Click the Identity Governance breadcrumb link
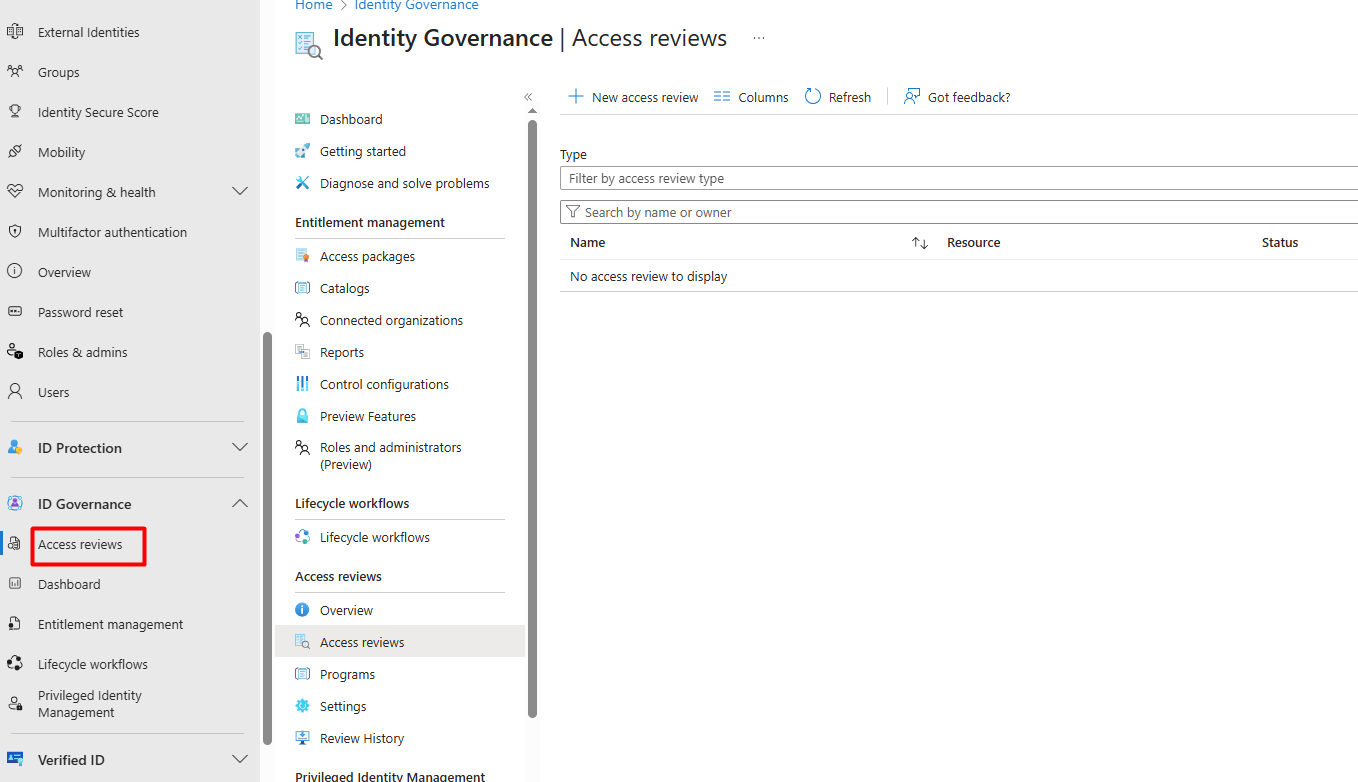This screenshot has height=782, width=1358. click(x=416, y=5)
